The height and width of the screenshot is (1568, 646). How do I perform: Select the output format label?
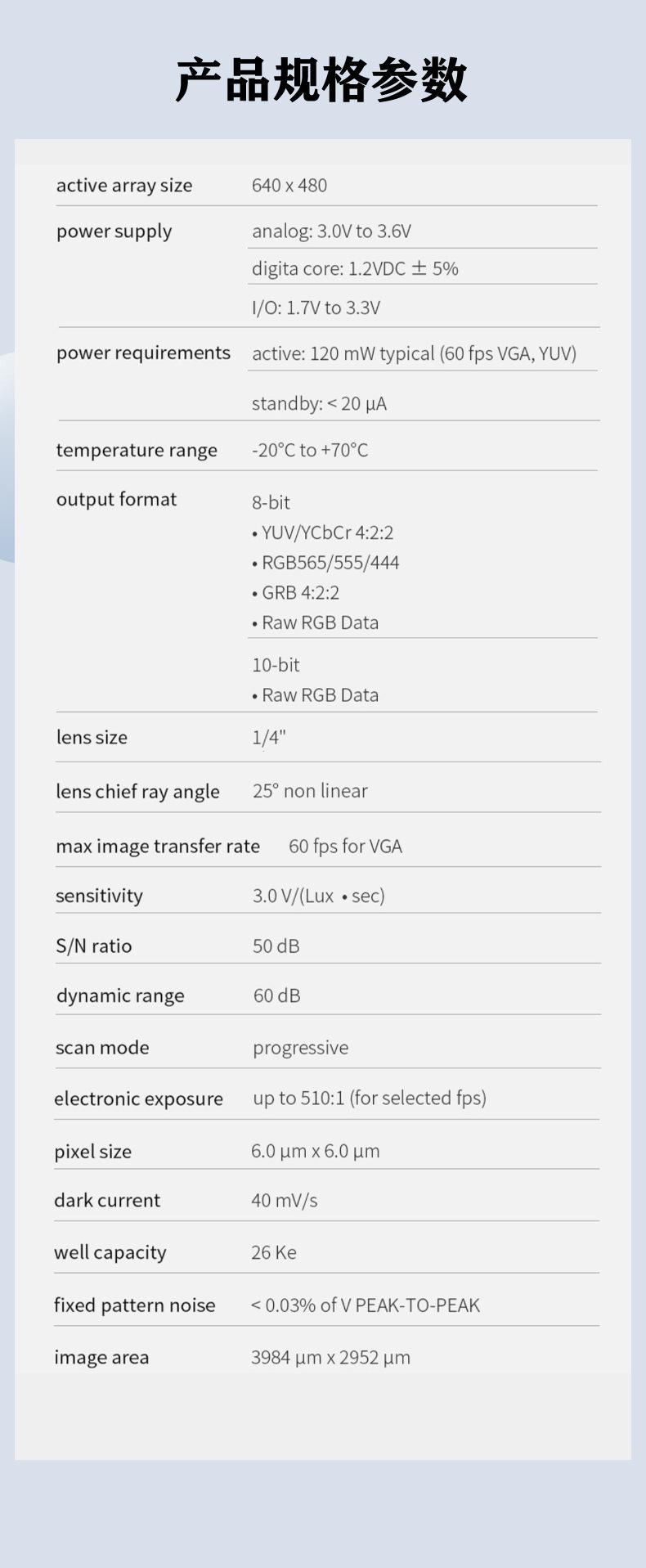[x=116, y=499]
